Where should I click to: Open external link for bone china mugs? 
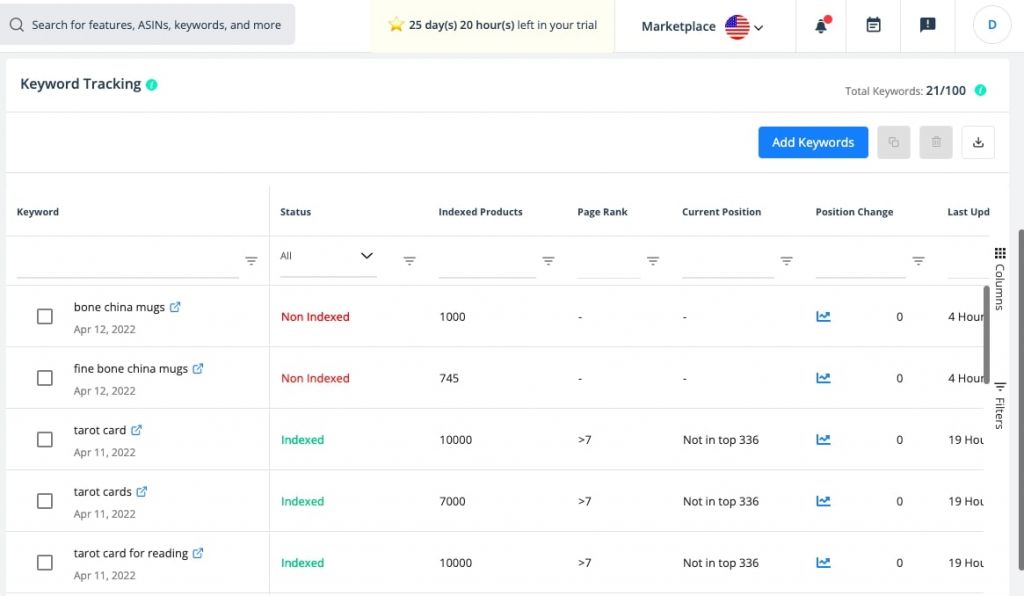175,307
